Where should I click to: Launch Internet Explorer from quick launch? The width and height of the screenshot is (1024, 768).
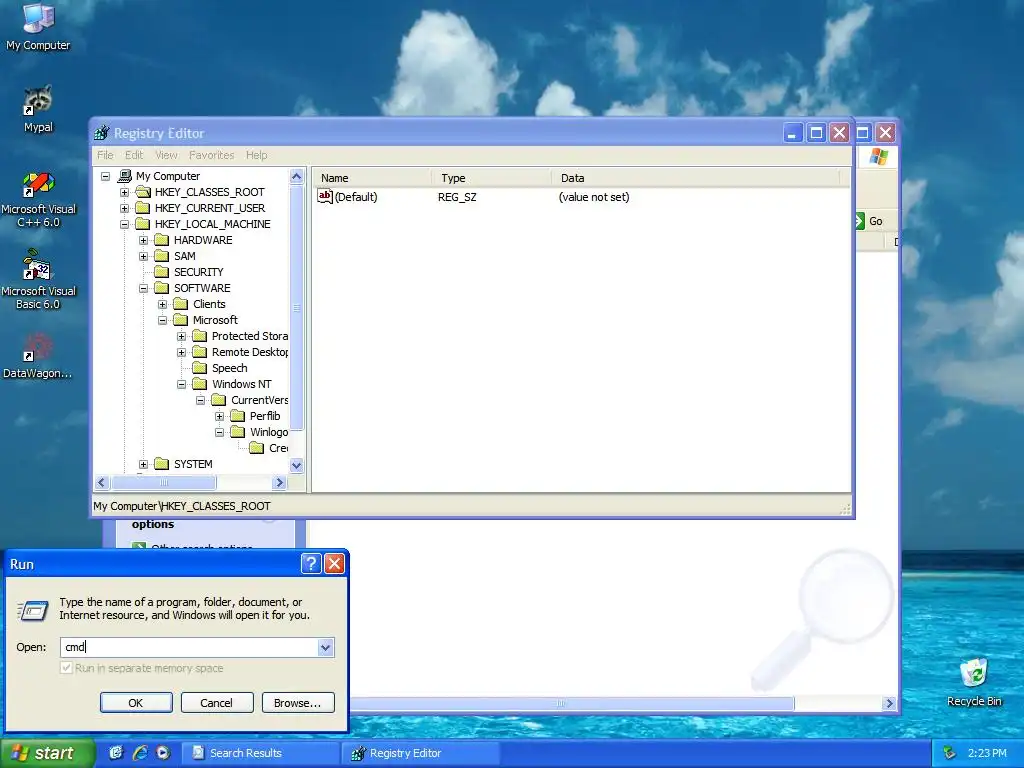(139, 753)
